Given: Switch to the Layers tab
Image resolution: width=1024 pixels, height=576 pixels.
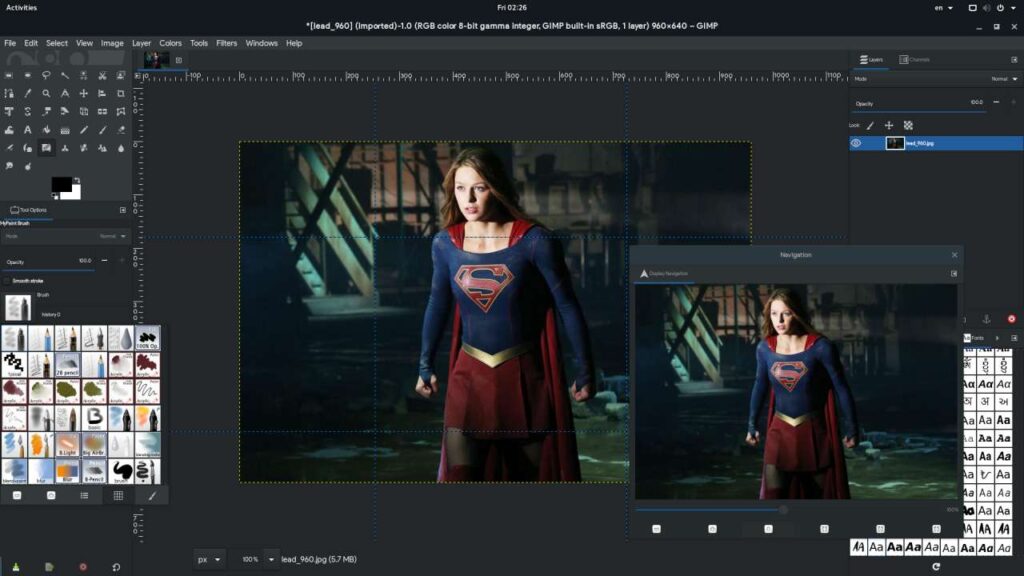Looking at the screenshot, I should click(x=871, y=59).
